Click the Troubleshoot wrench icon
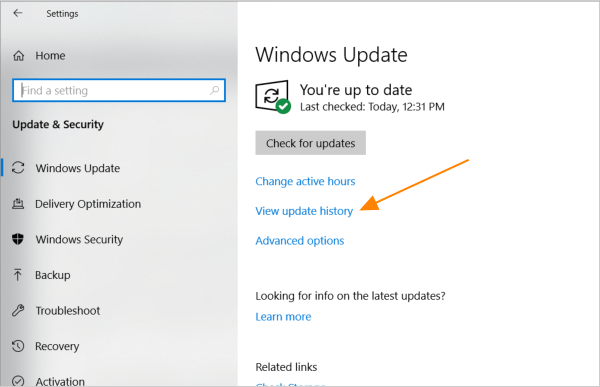Viewport: 600px width, 387px height. pos(18,310)
